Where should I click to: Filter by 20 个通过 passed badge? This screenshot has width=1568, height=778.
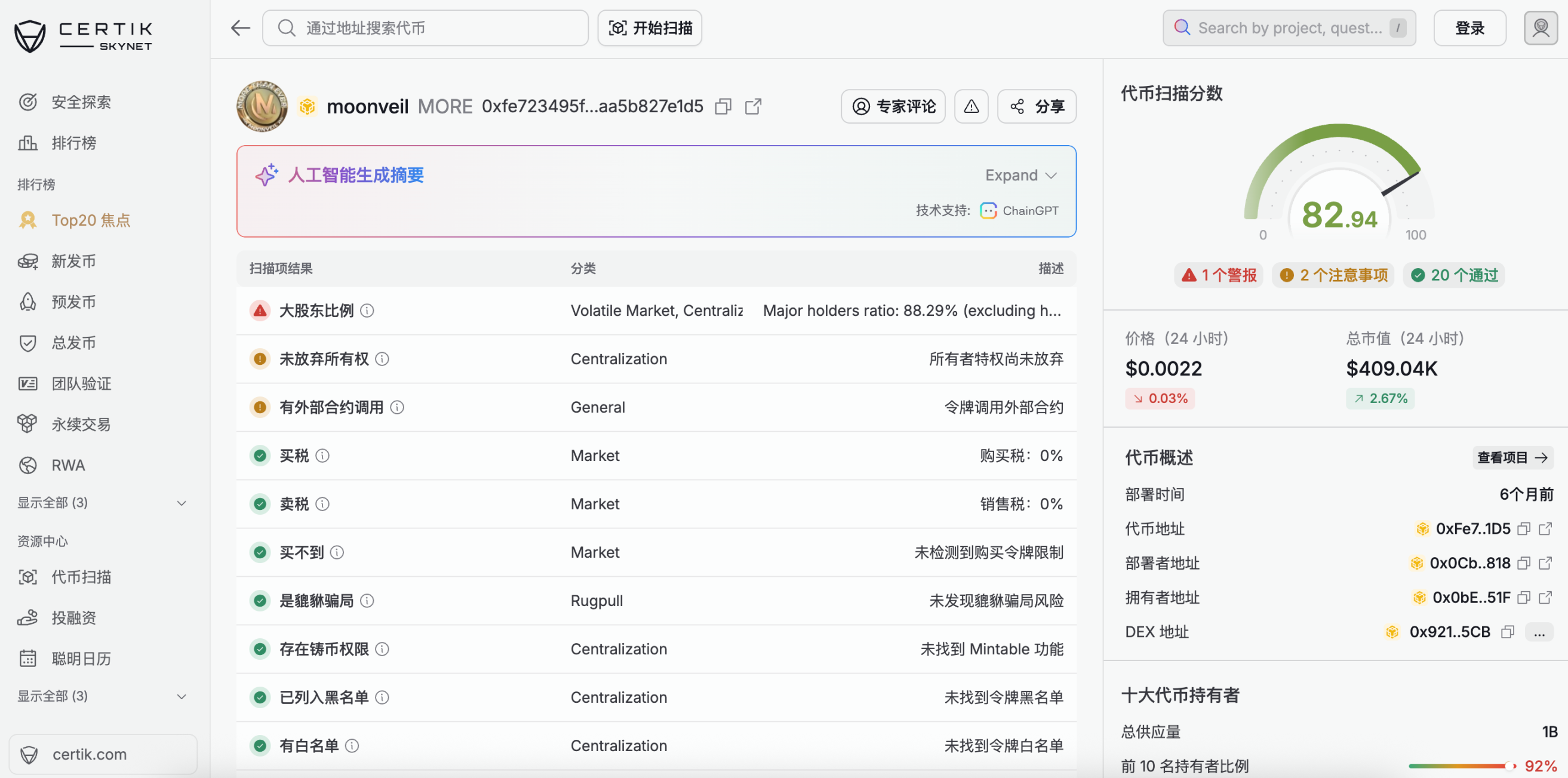pos(1454,275)
